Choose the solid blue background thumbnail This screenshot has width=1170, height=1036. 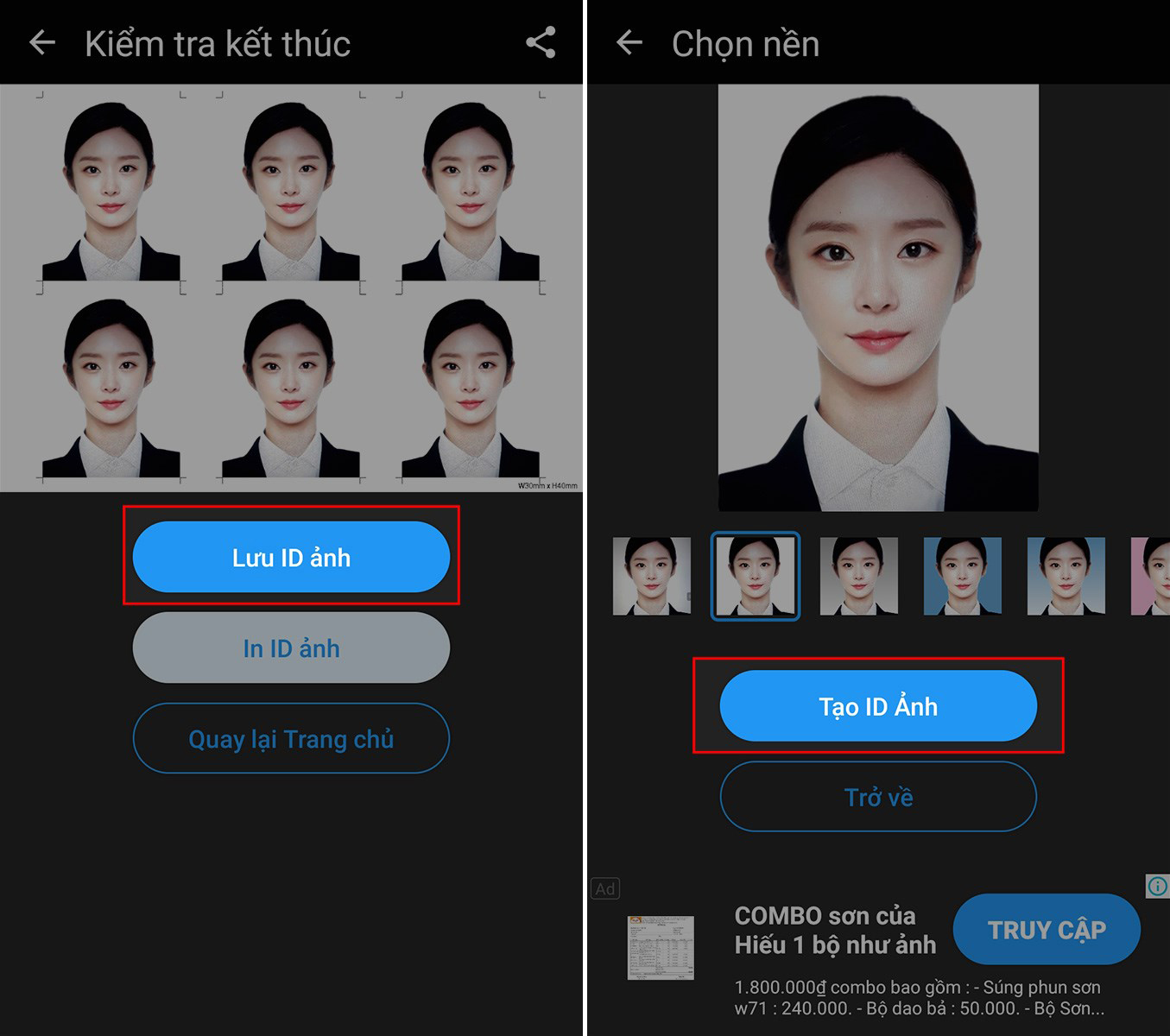[x=963, y=576]
